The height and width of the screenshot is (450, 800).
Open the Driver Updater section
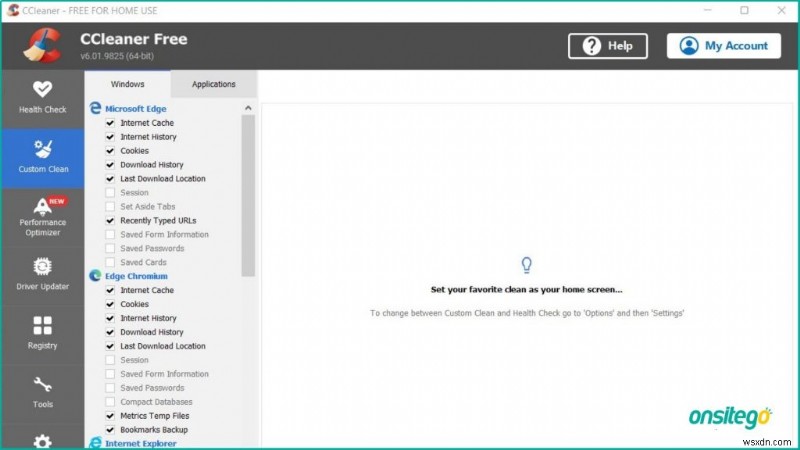(42, 274)
